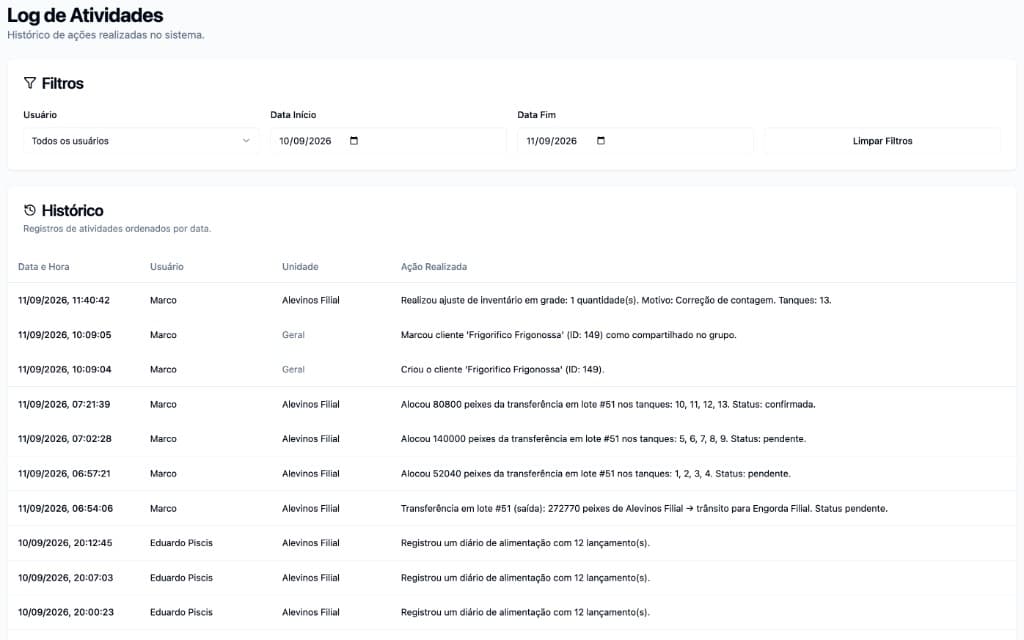Viewport: 1024px width, 640px height.
Task: Click the 'Alocou 52040 peixes' action text
Action: (x=596, y=473)
